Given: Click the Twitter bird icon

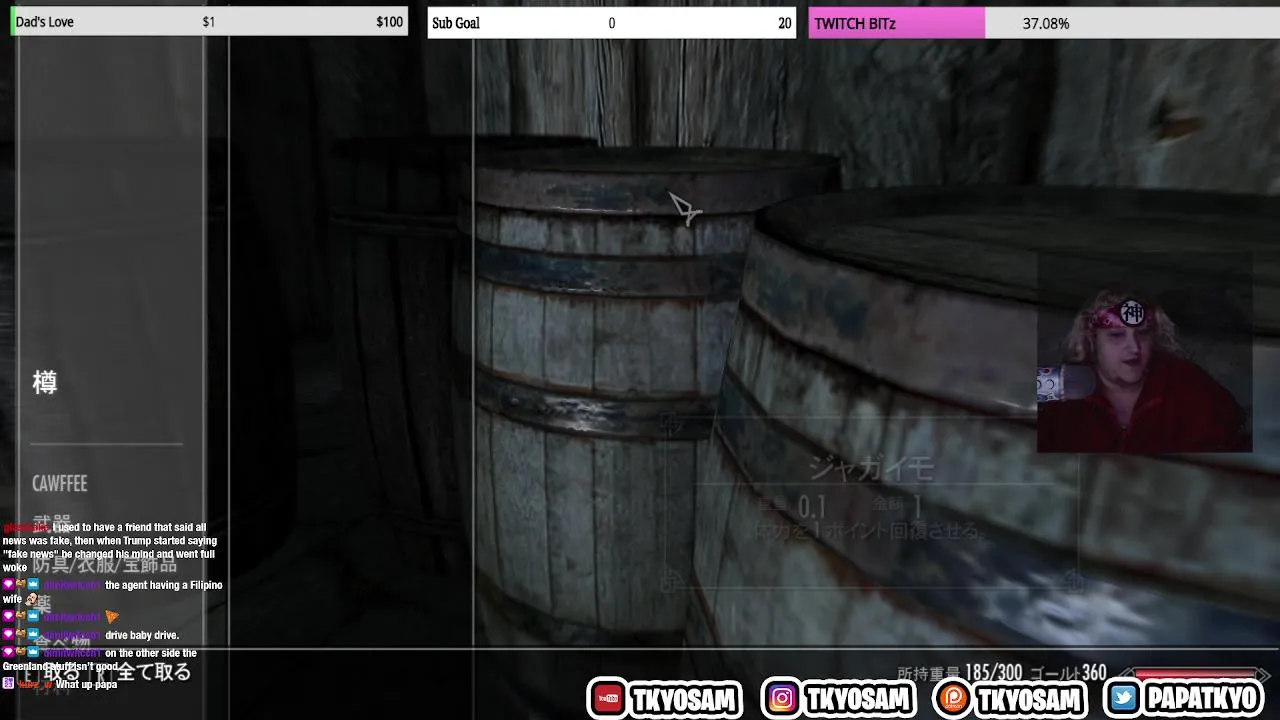Looking at the screenshot, I should pos(1123,698).
